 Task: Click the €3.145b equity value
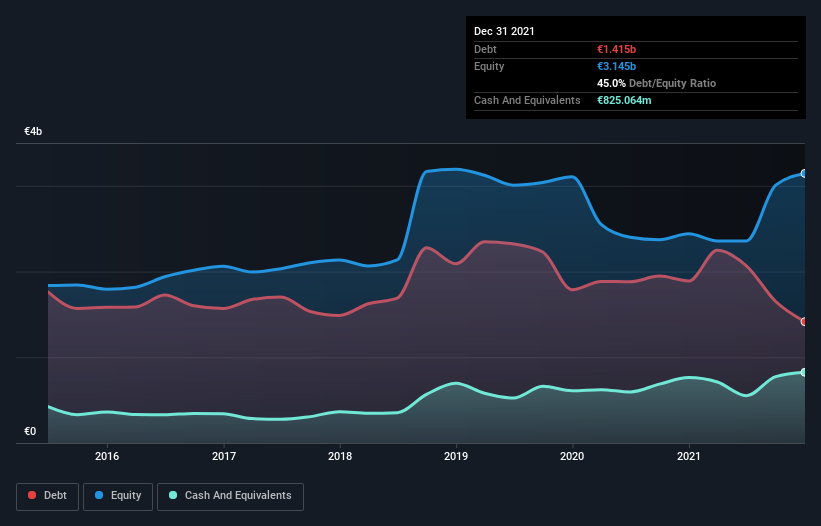click(616, 66)
